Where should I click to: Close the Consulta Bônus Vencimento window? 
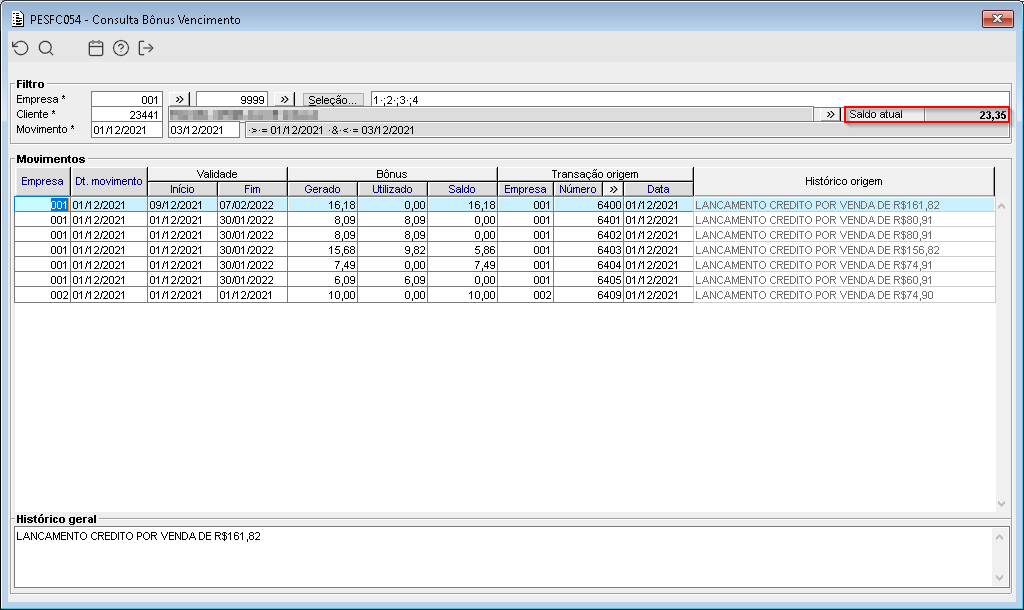pos(997,18)
